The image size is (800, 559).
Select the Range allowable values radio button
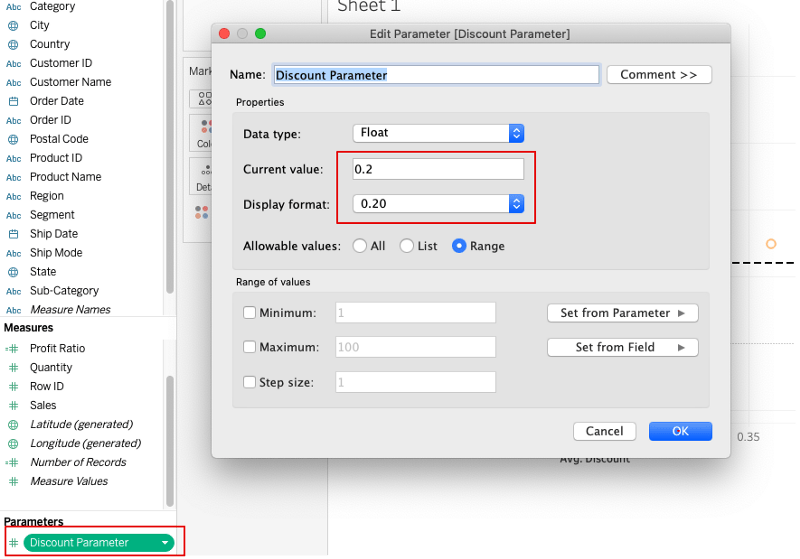459,246
